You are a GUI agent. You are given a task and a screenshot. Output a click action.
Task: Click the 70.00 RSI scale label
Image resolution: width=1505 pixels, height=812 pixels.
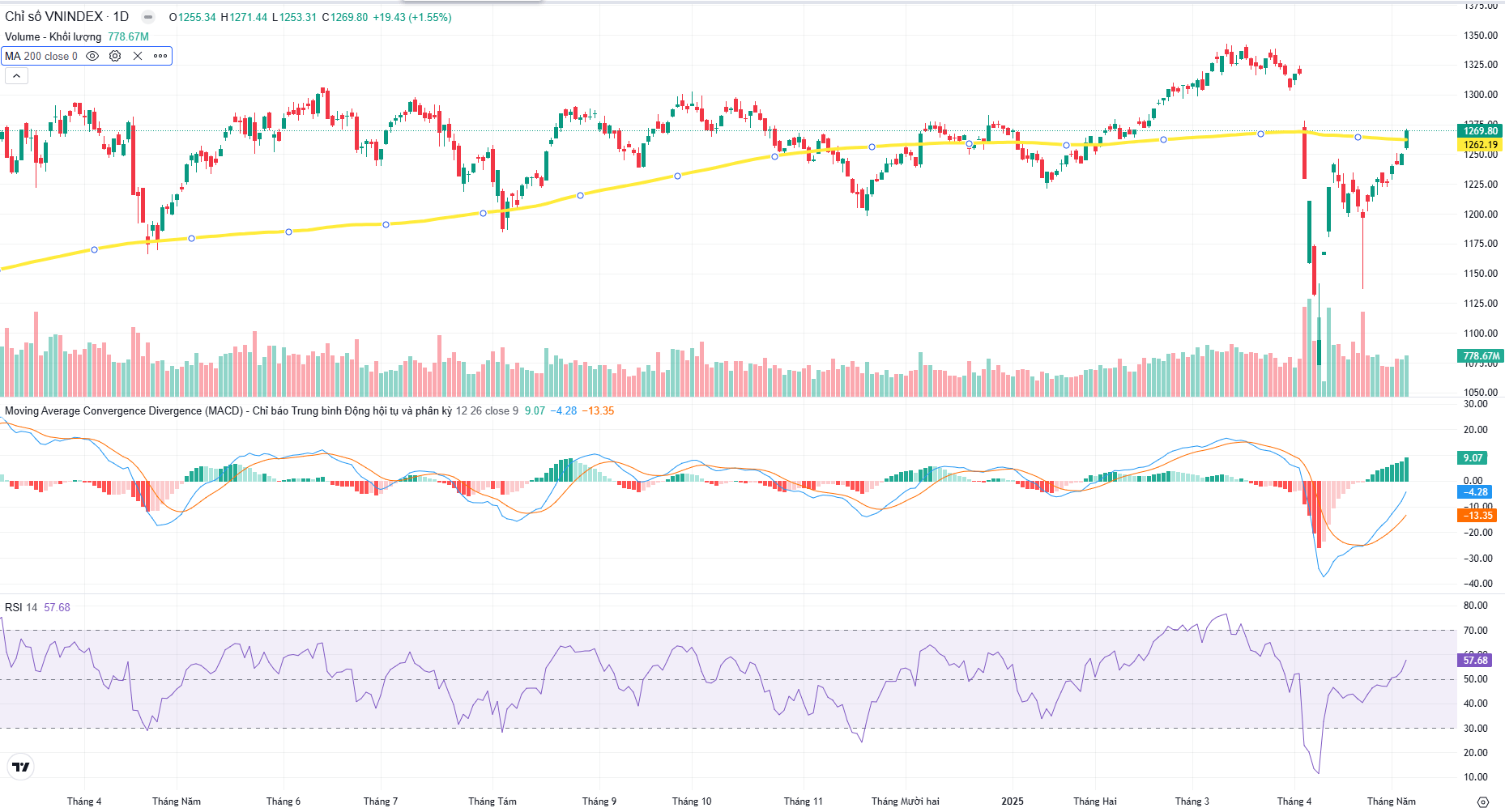tap(1476, 631)
